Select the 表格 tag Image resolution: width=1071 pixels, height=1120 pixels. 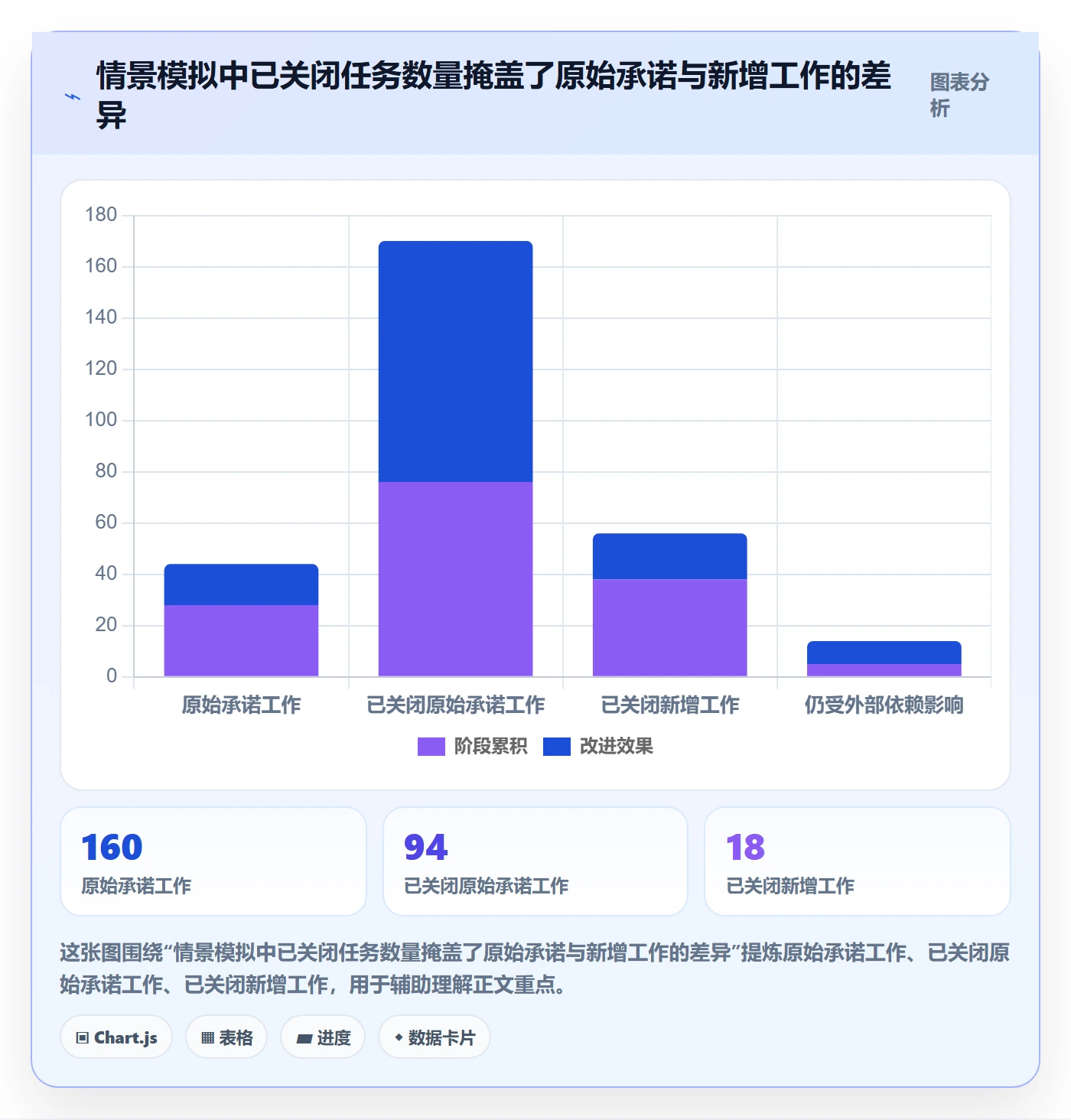coord(226,1037)
